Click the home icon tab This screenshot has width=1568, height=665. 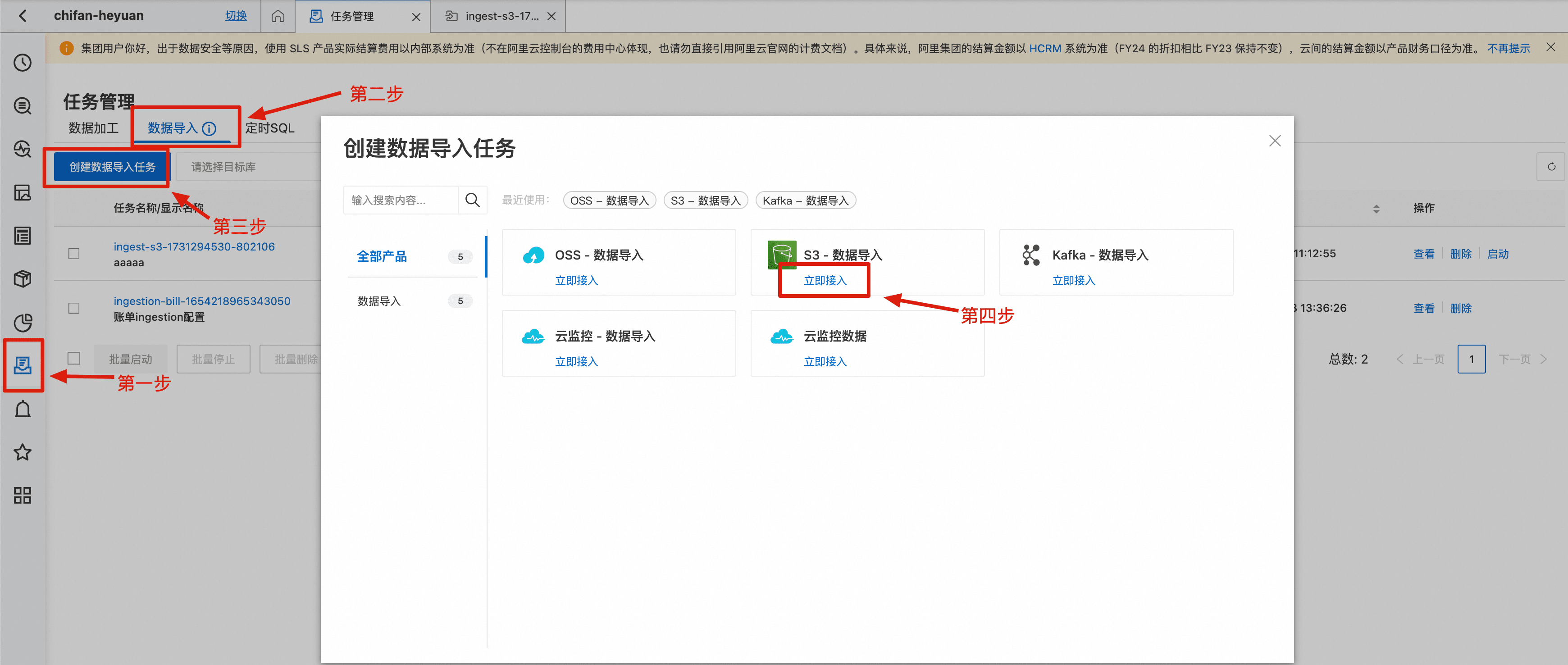[x=278, y=16]
